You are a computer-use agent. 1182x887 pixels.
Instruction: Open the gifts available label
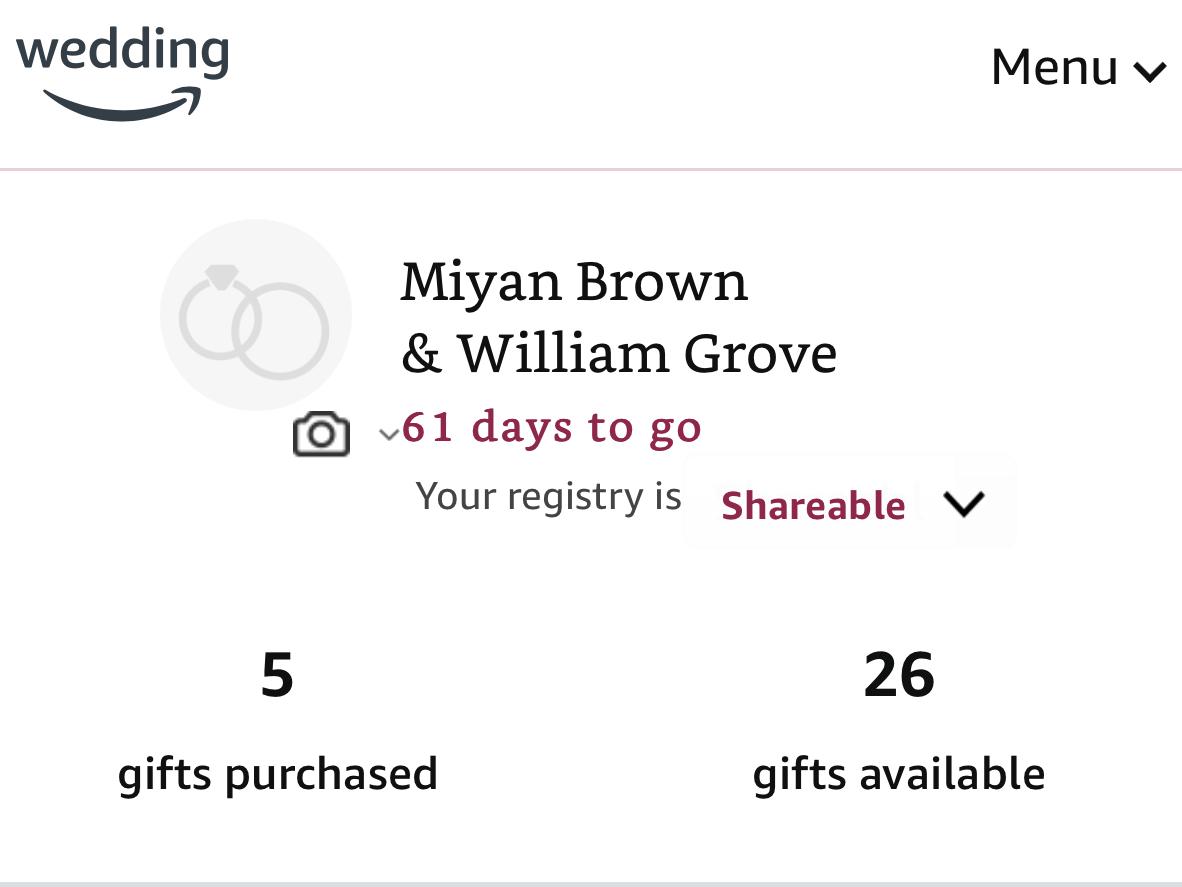(x=899, y=775)
